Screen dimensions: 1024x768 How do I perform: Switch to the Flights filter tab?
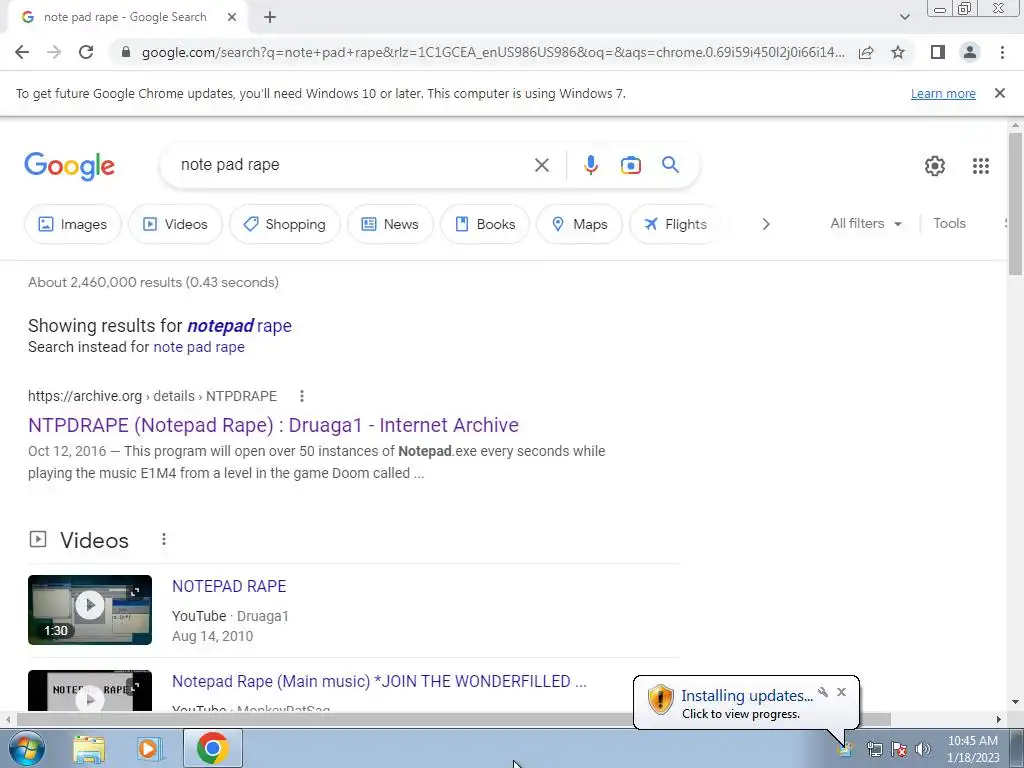click(675, 224)
